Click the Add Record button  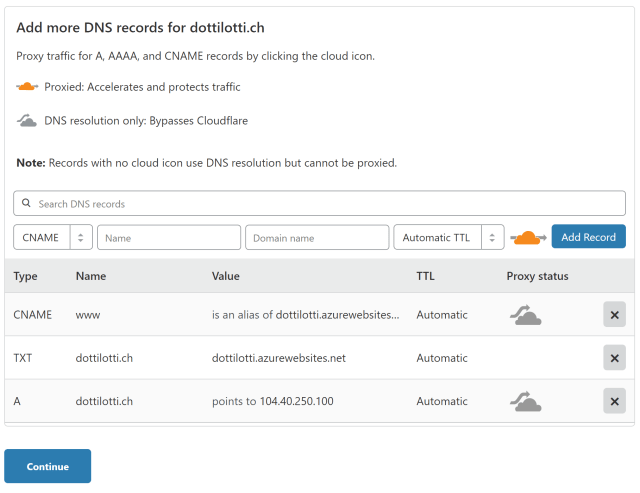tap(588, 237)
